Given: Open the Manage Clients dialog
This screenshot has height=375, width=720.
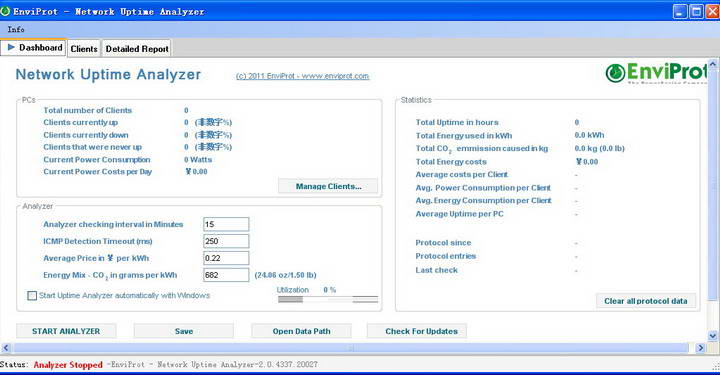Looking at the screenshot, I should point(328,186).
